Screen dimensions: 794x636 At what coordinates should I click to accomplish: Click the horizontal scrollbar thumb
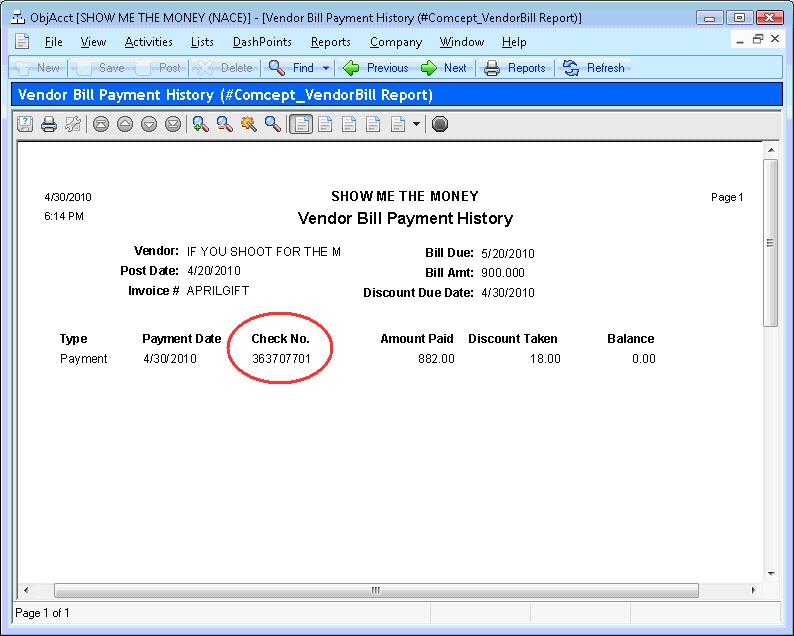pyautogui.click(x=375, y=590)
